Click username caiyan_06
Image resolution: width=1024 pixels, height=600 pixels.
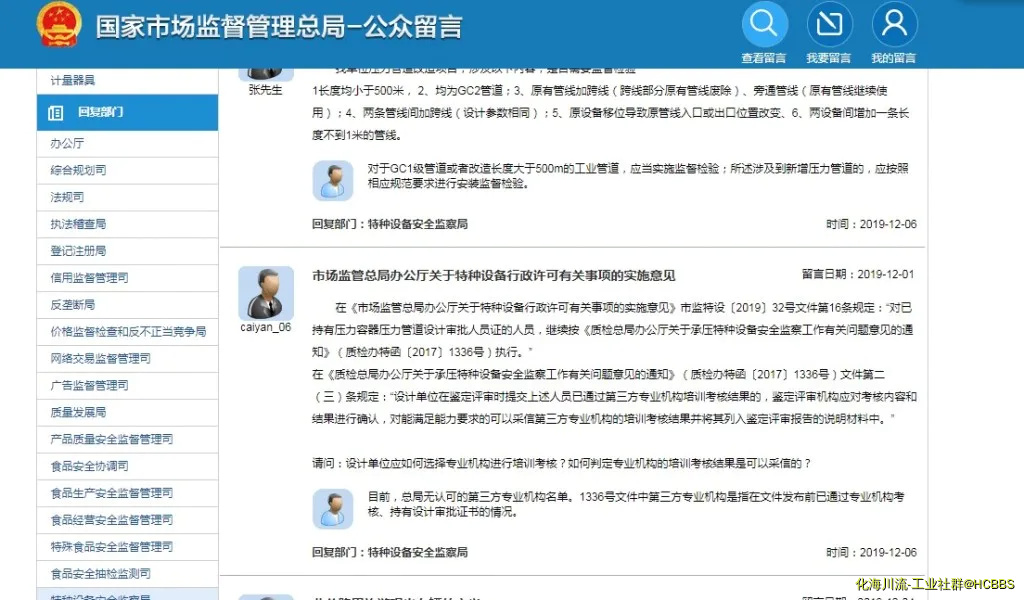tap(266, 327)
